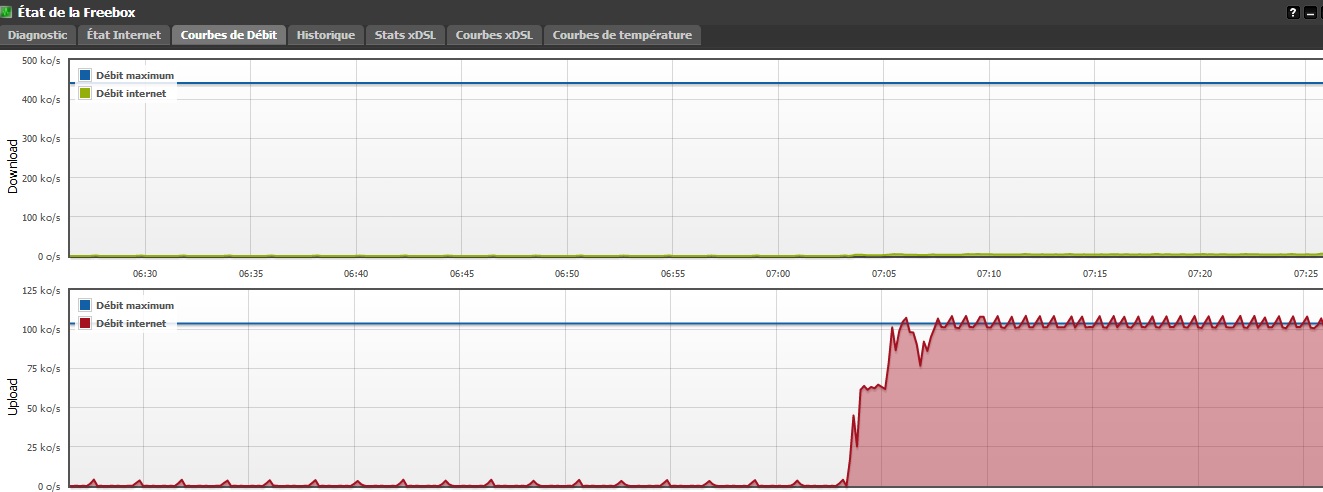This screenshot has height=492, width=1323.
Task: Toggle Débit internet label in Upload legend
Action: (131, 323)
